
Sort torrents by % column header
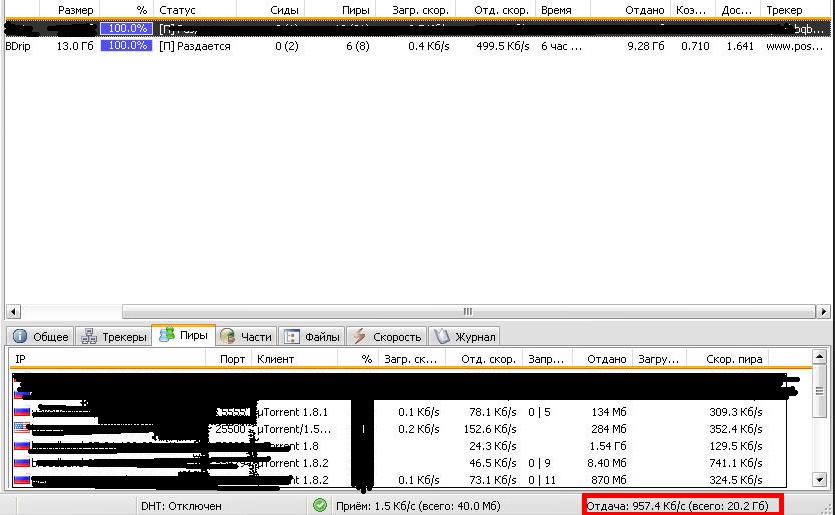tap(127, 10)
